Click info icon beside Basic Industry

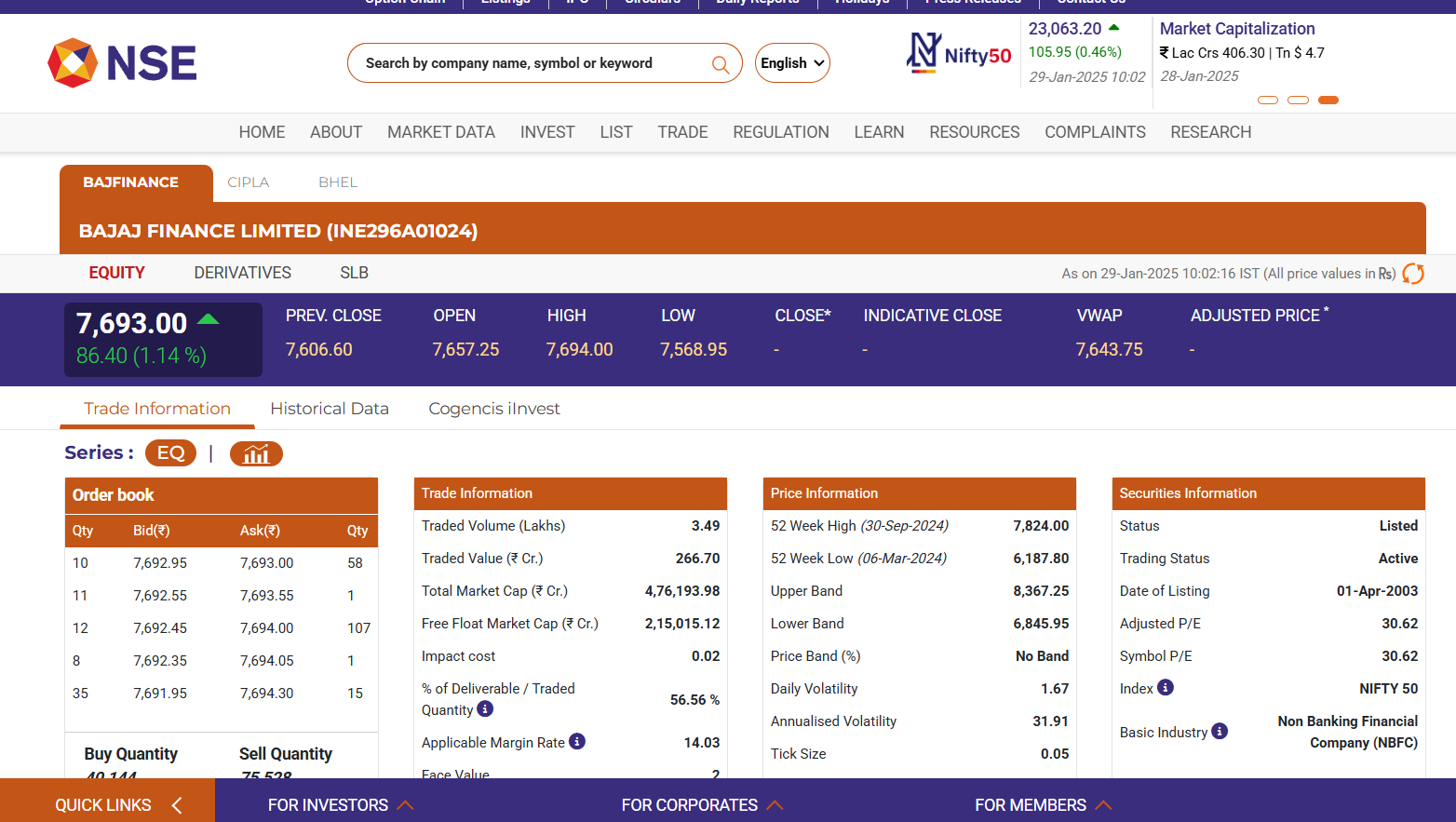[x=1220, y=732]
